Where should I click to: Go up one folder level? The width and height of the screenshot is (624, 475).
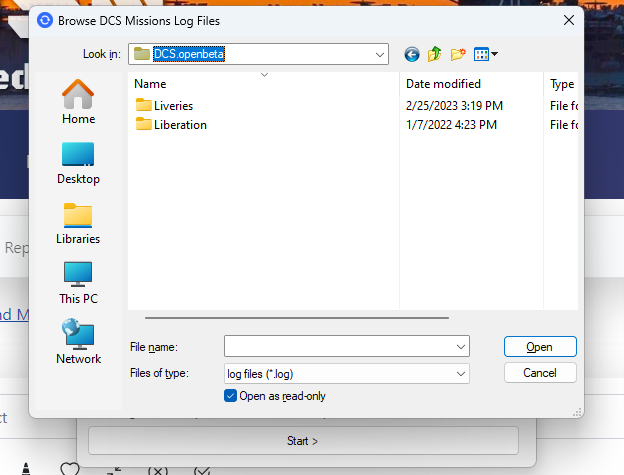click(435, 54)
